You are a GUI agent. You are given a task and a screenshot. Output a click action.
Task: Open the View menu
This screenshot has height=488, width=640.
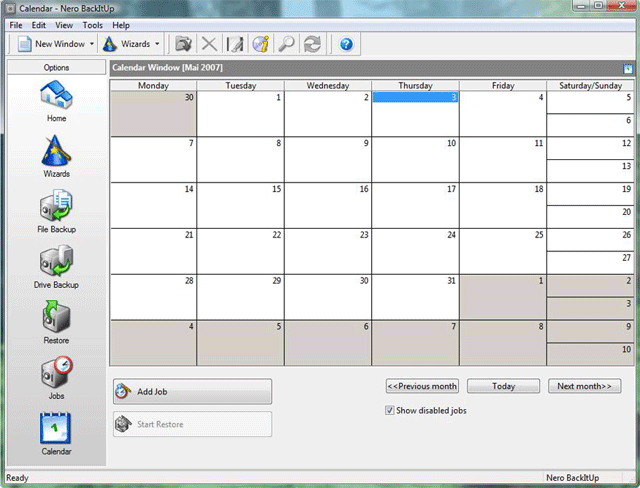click(64, 25)
